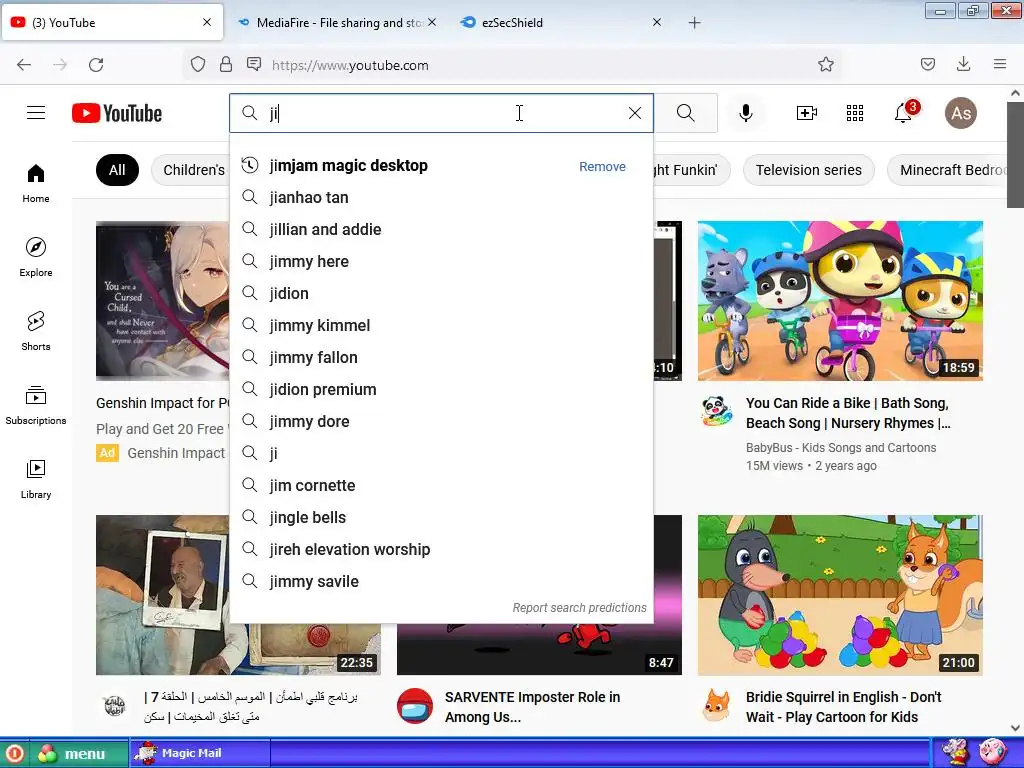Open notifications bell with 3 badge
The image size is (1024, 768).
click(x=905, y=112)
